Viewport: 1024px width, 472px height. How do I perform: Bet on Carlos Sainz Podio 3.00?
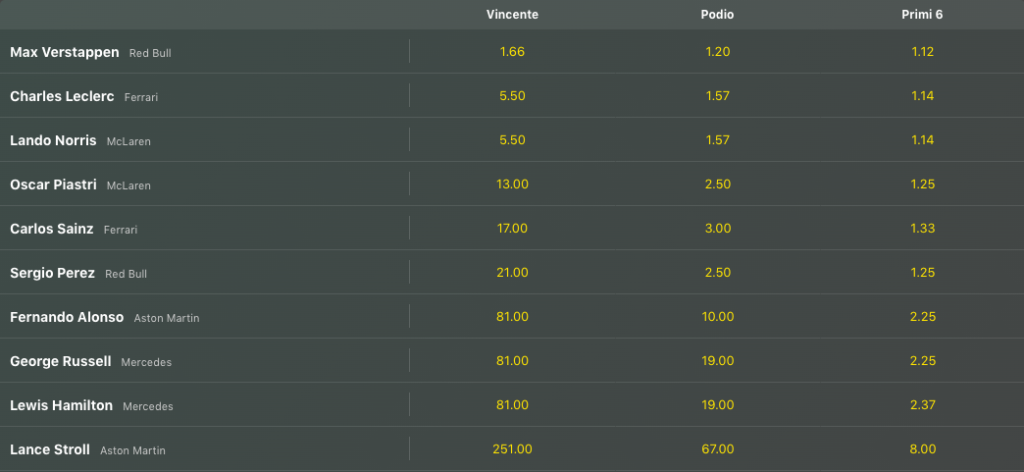(717, 228)
